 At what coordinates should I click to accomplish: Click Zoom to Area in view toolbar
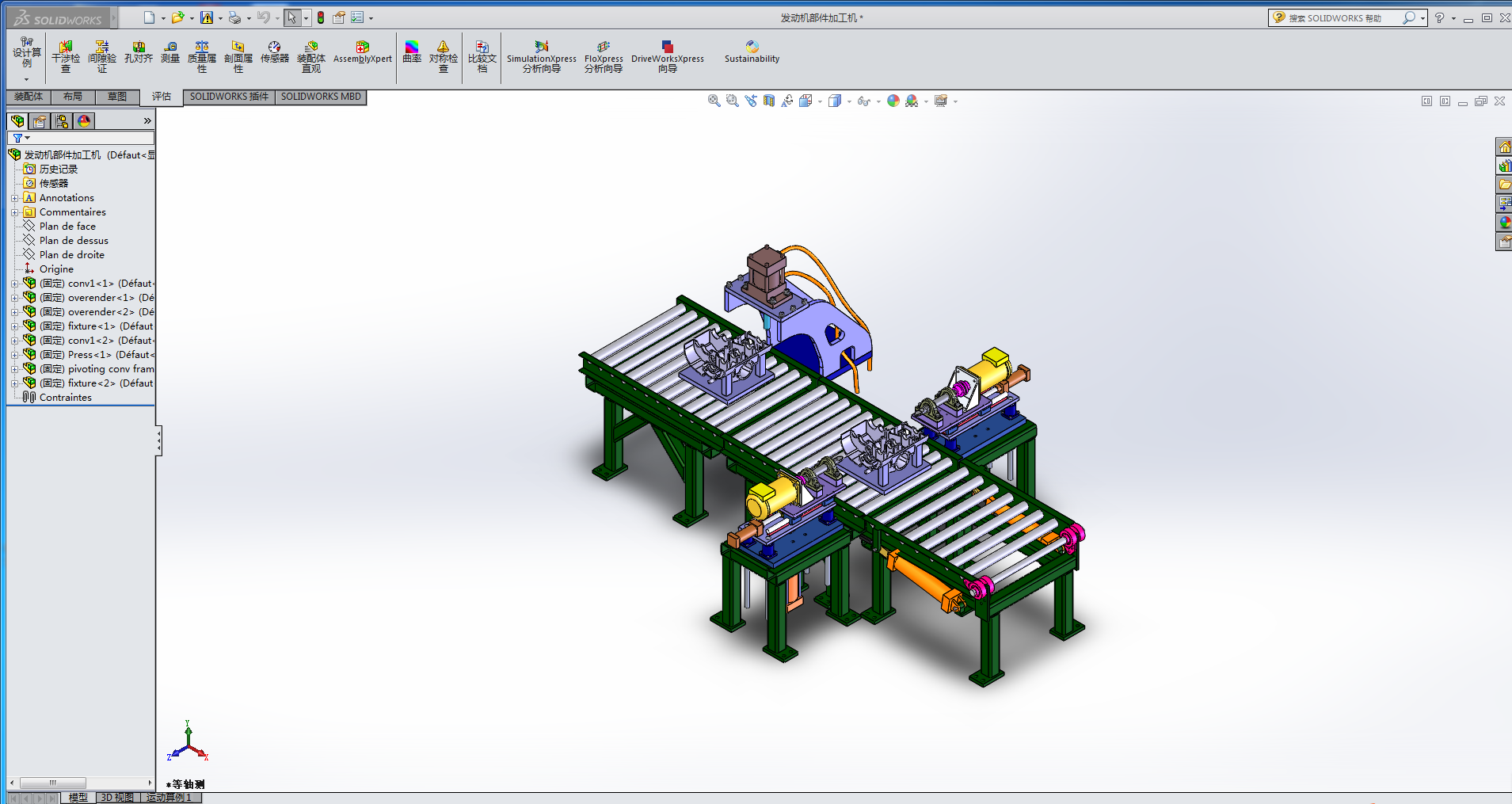tap(733, 101)
